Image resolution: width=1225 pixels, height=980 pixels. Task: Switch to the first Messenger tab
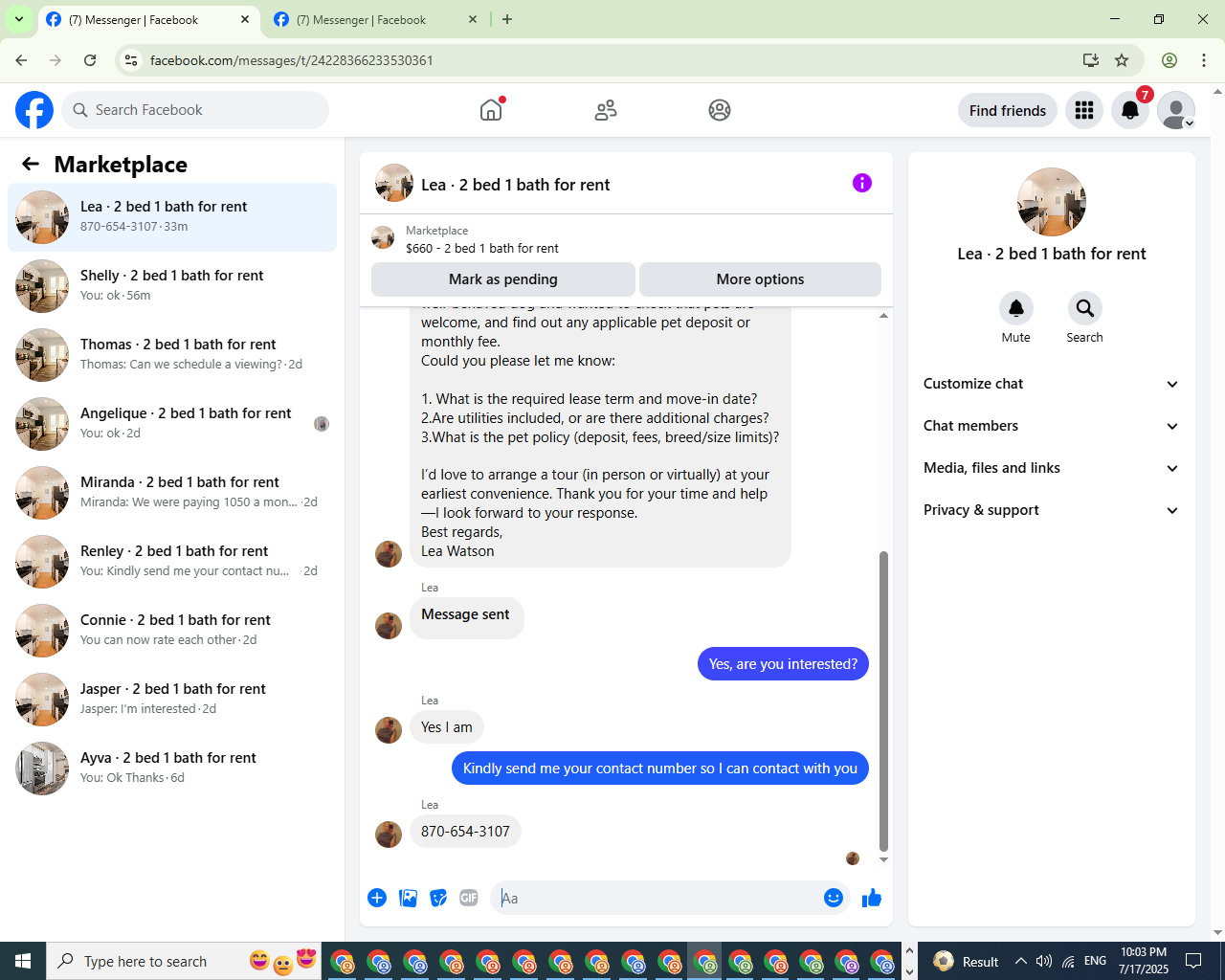point(147,20)
